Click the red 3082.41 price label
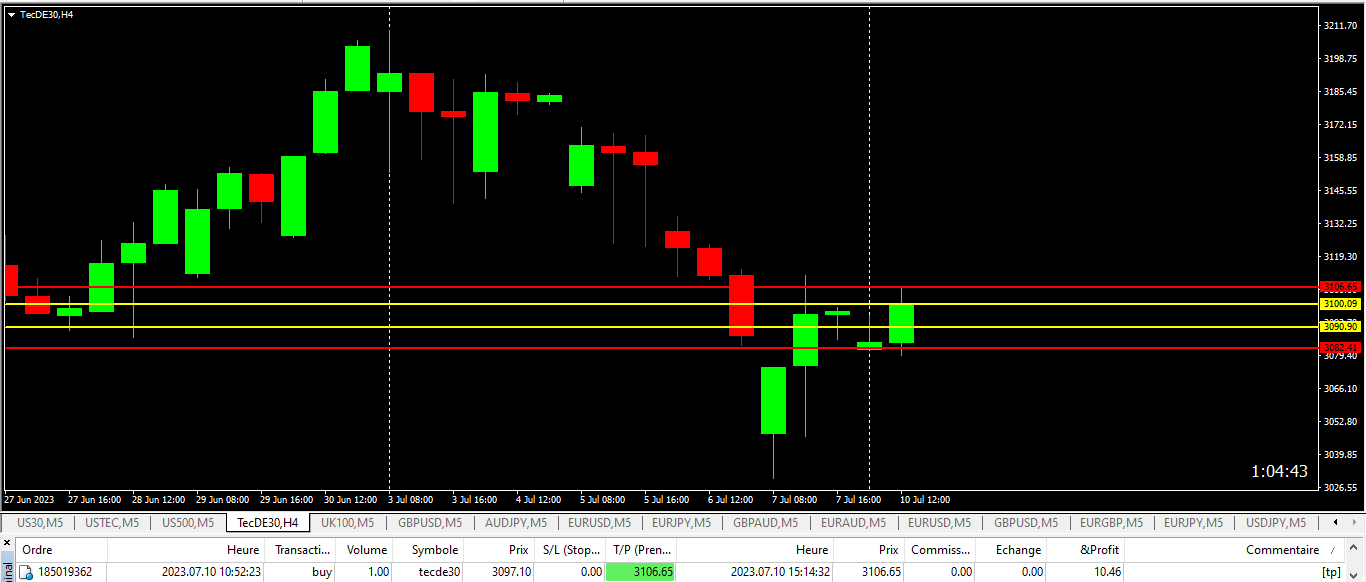Image resolution: width=1366 pixels, height=582 pixels. point(1340,348)
